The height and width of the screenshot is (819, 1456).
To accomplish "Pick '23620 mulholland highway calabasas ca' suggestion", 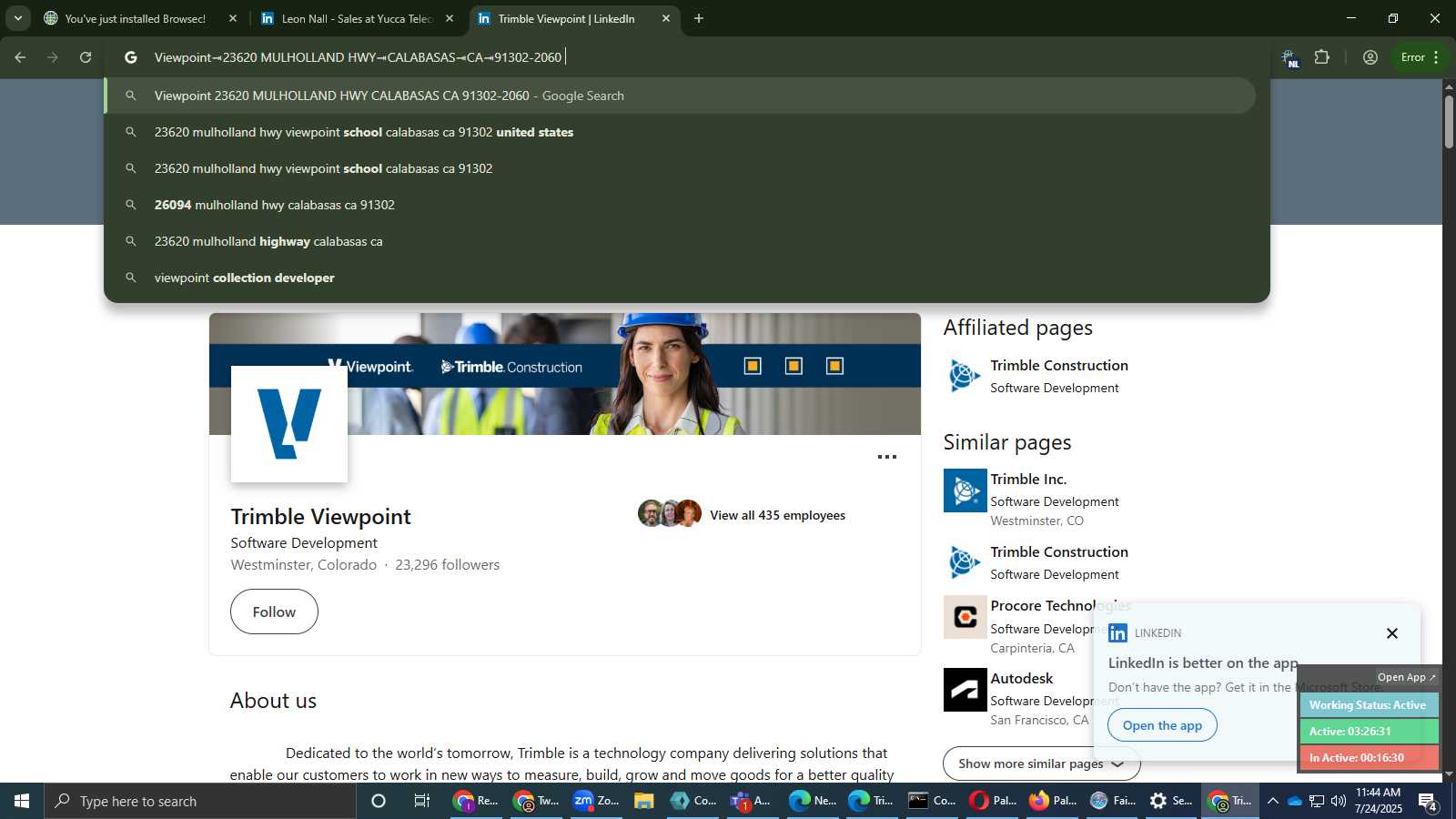I will tap(680, 241).
